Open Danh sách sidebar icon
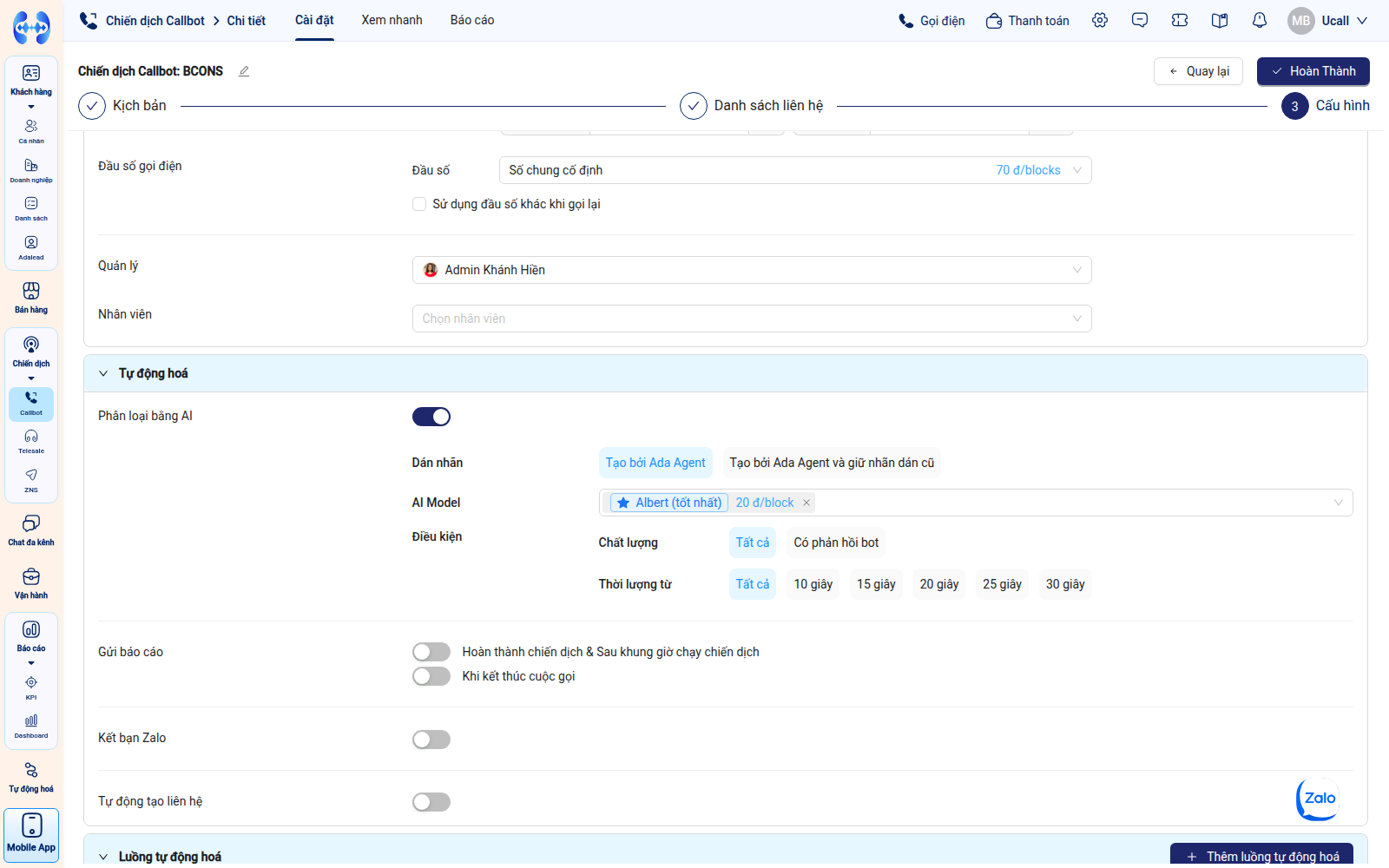This screenshot has height=868, width=1389. (x=31, y=208)
